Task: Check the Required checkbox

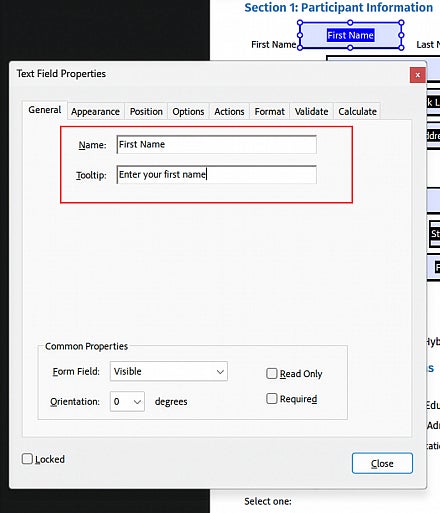Action: tap(272, 398)
